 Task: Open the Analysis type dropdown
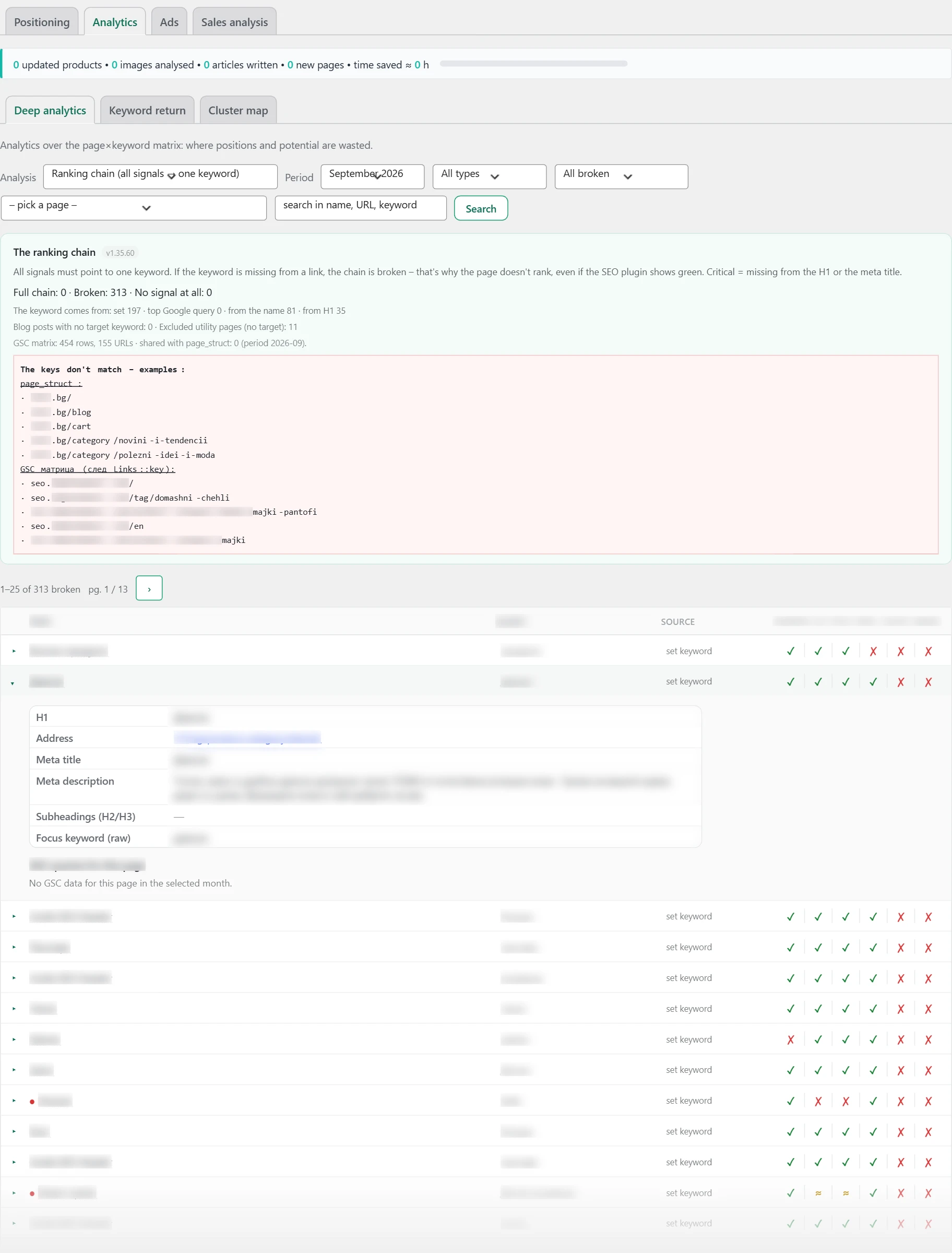(160, 176)
